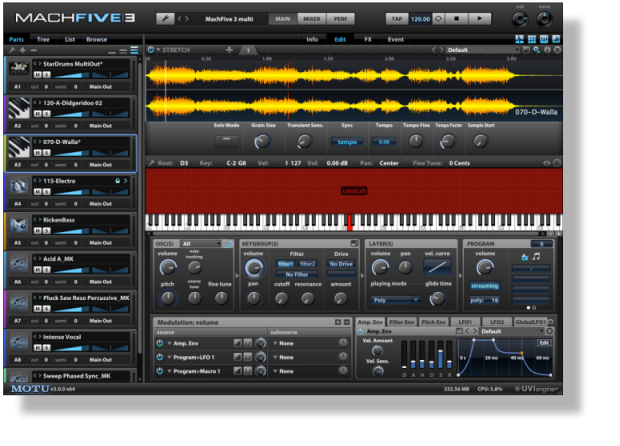Open the wrench settings menu in top bar
The width and height of the screenshot is (620, 446).
166,18
